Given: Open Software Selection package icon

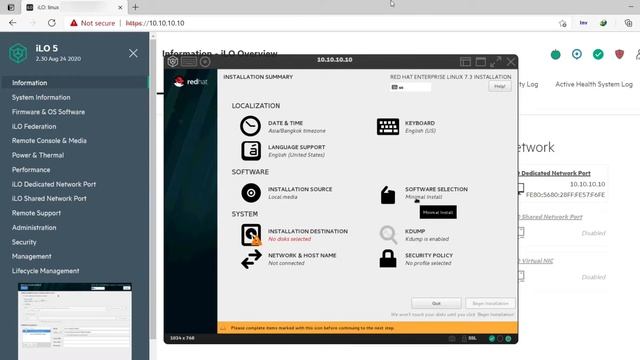Looking at the screenshot, I should 388,195.
